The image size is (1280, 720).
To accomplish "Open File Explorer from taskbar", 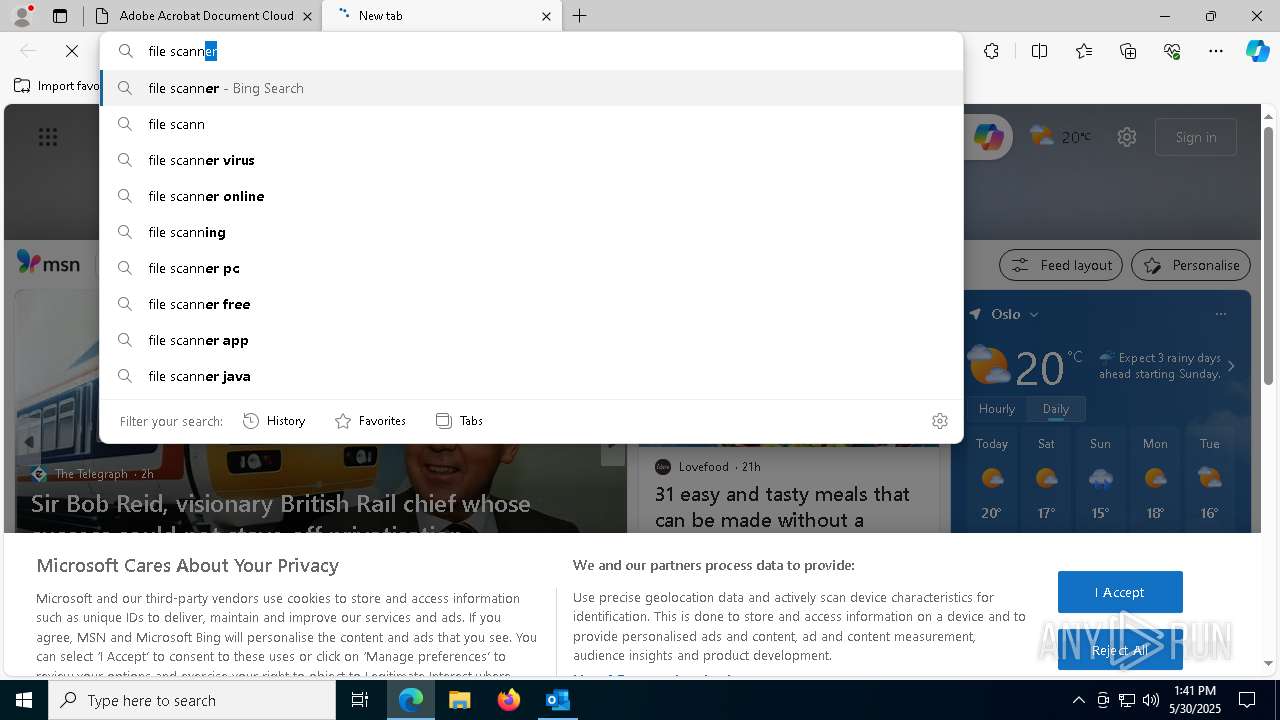I will 459,700.
